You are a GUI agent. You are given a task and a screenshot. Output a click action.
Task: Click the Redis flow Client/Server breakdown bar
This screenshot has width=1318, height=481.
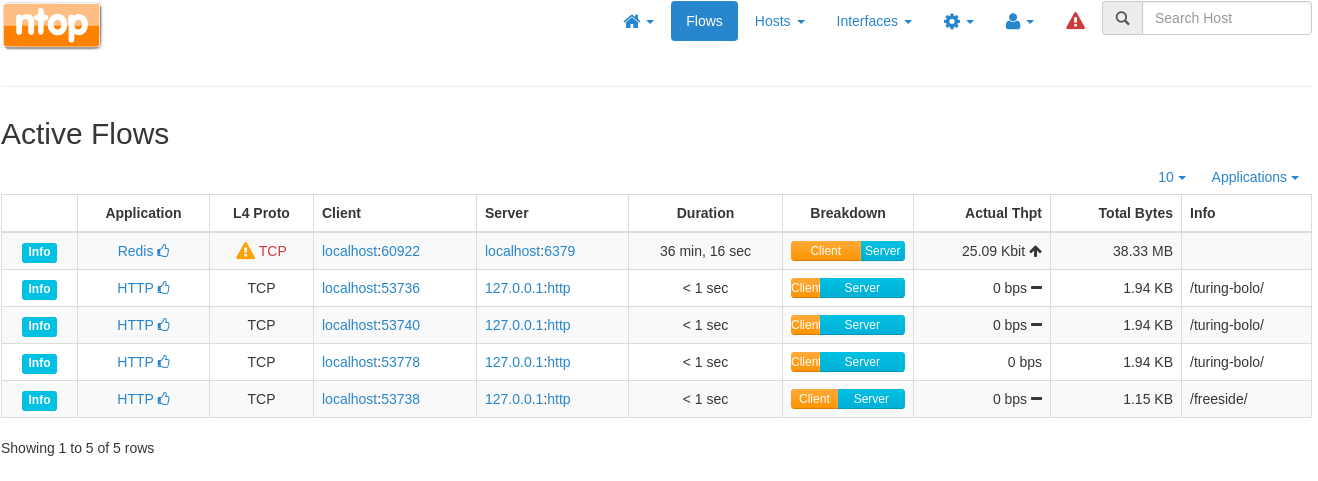coord(847,251)
